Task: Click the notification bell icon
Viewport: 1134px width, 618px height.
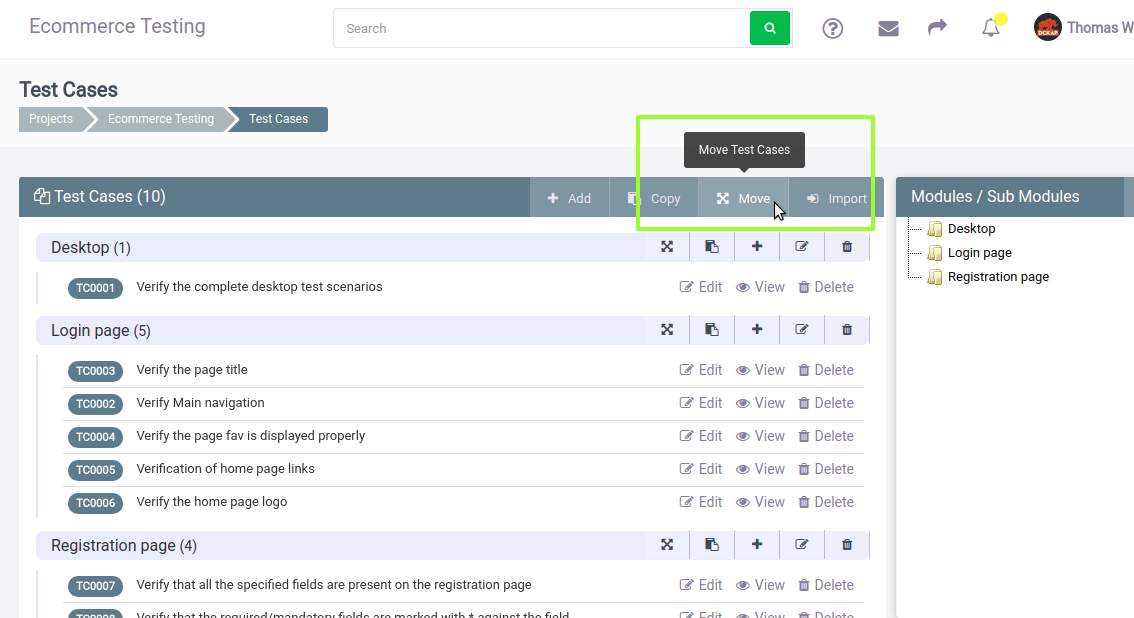Action: [x=991, y=28]
